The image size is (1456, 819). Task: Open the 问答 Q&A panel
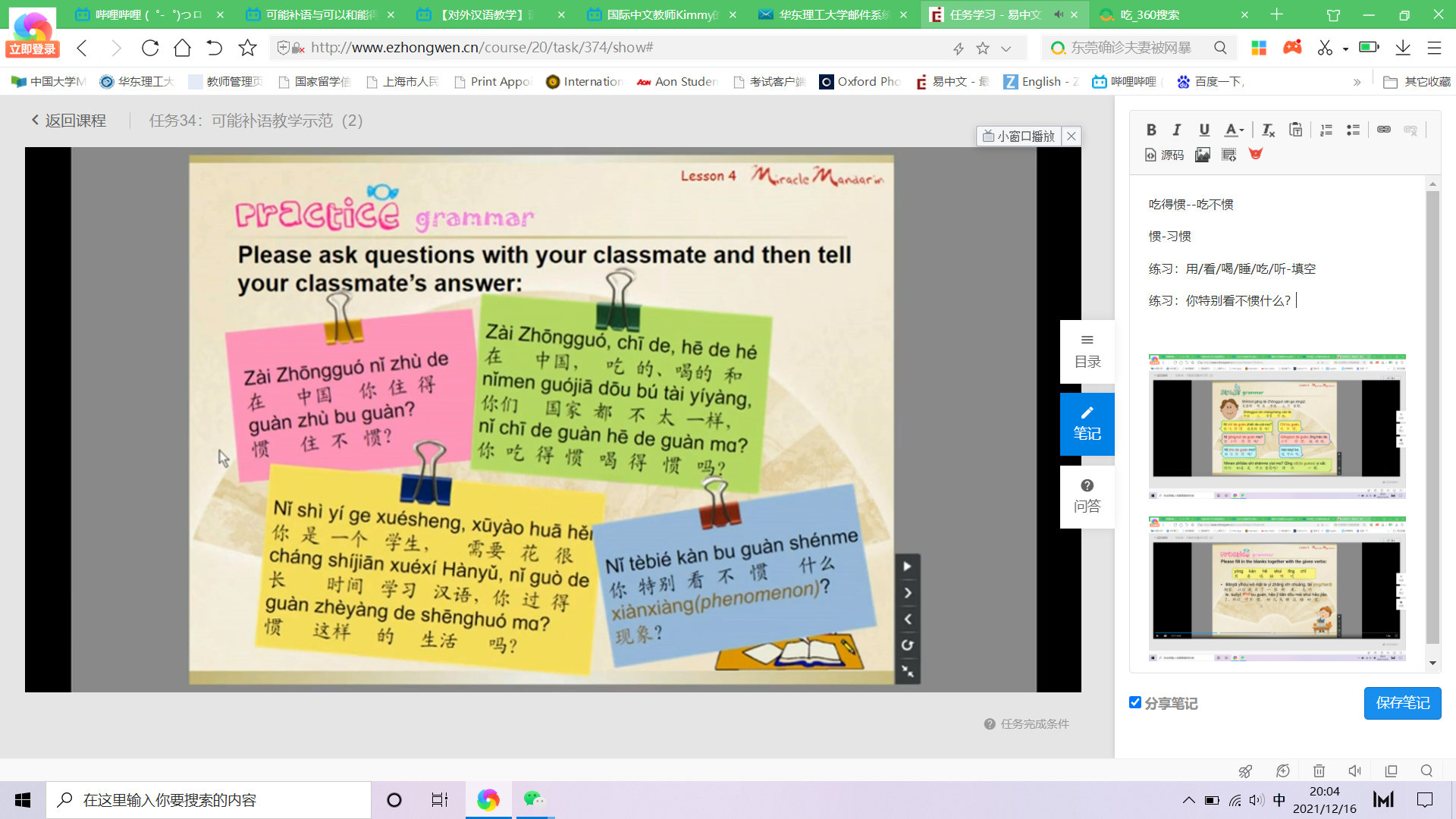(1087, 497)
